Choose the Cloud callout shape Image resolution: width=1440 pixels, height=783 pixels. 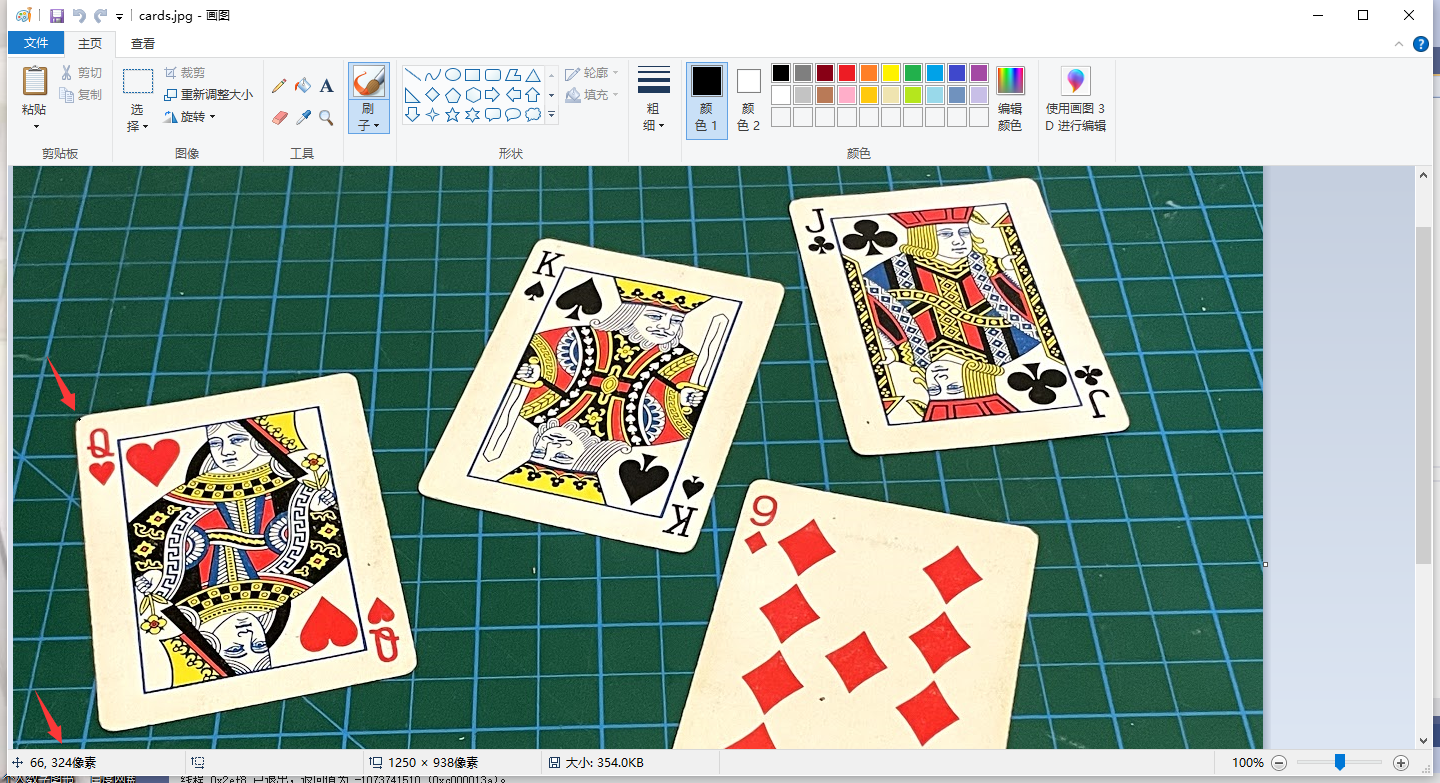533,115
